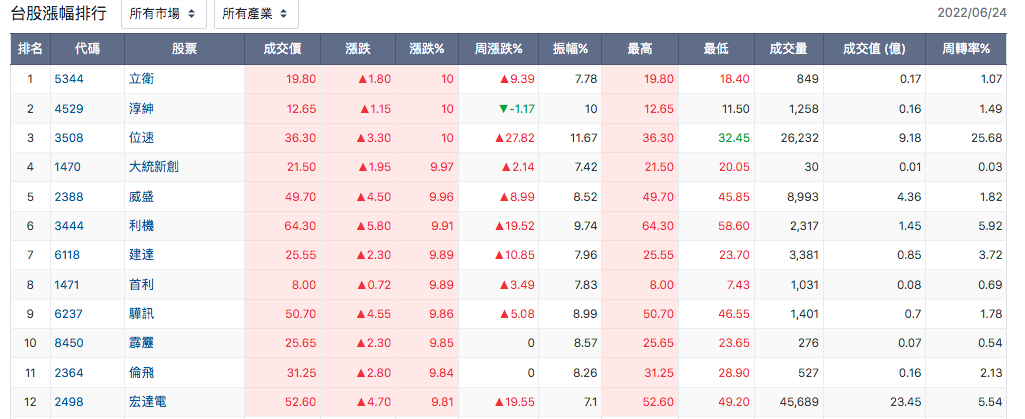Image resolution: width=1025 pixels, height=419 pixels.
Task: Open stock code 2498 link
Action: pyautogui.click(x=69, y=402)
